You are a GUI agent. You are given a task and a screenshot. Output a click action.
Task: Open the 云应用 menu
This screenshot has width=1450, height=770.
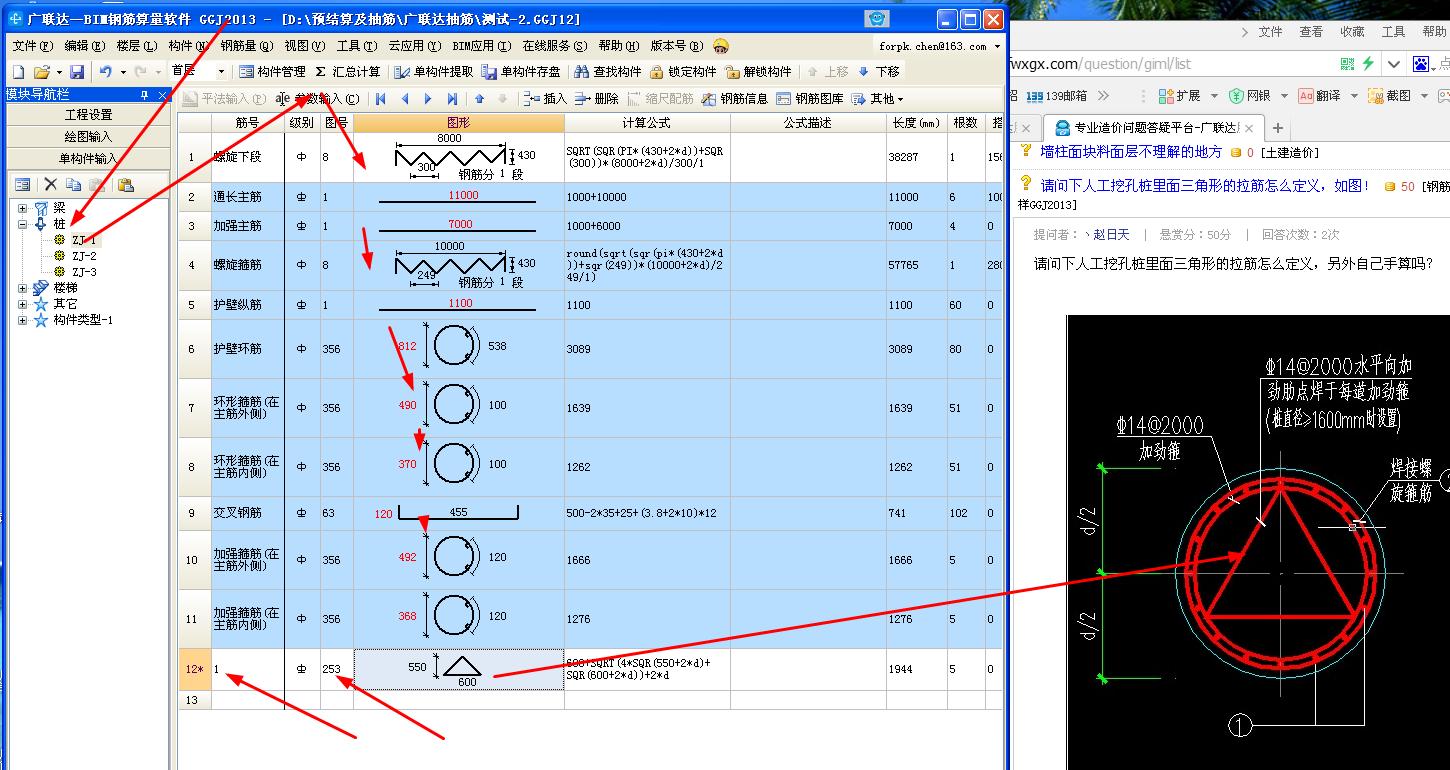pos(414,46)
